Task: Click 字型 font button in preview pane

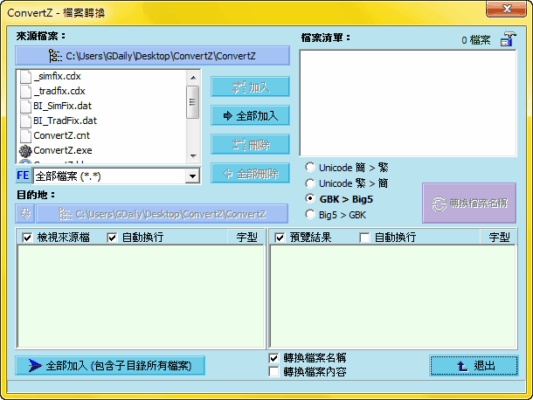Action: (499, 237)
